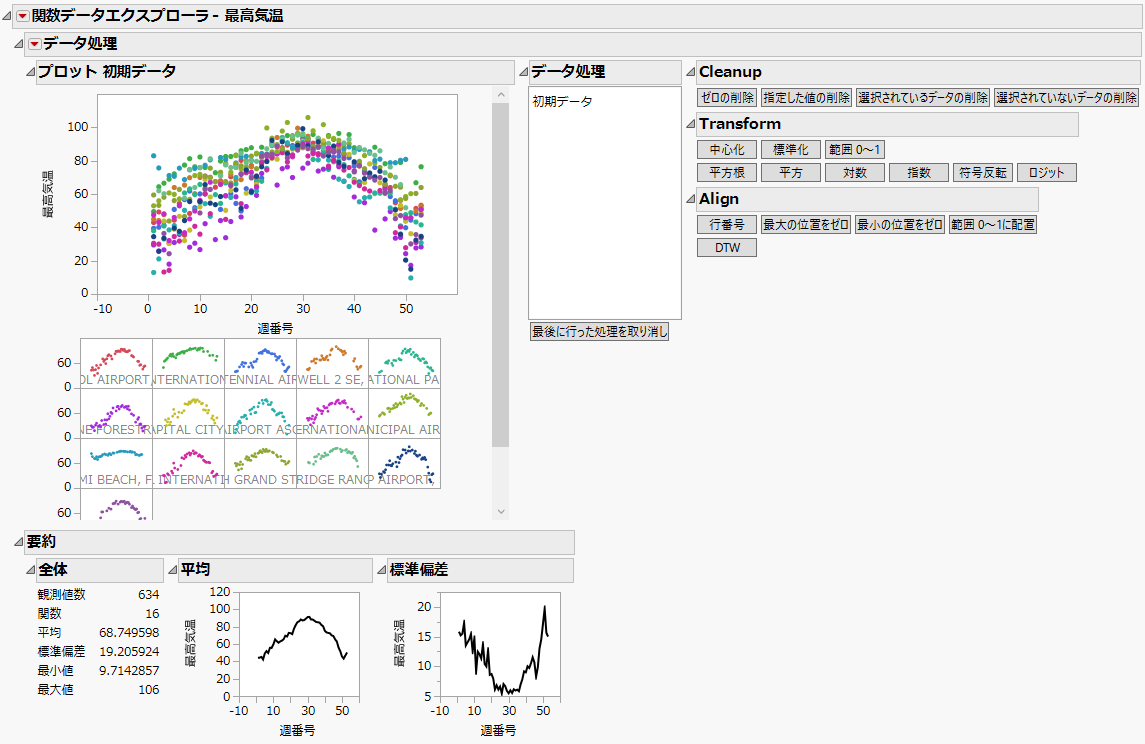Select 初期データ in the processing list

[x=562, y=102]
